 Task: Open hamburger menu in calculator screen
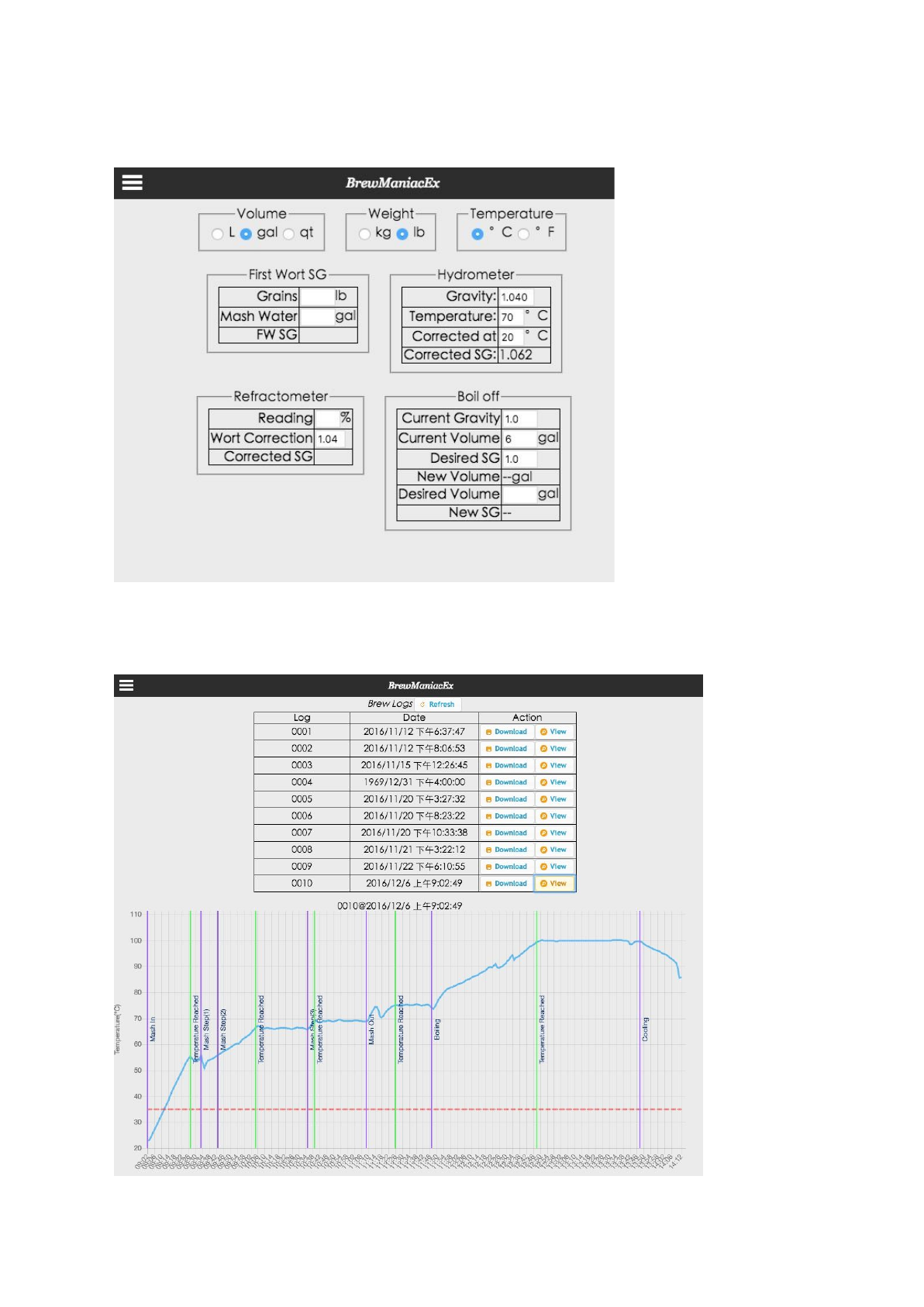[133, 182]
